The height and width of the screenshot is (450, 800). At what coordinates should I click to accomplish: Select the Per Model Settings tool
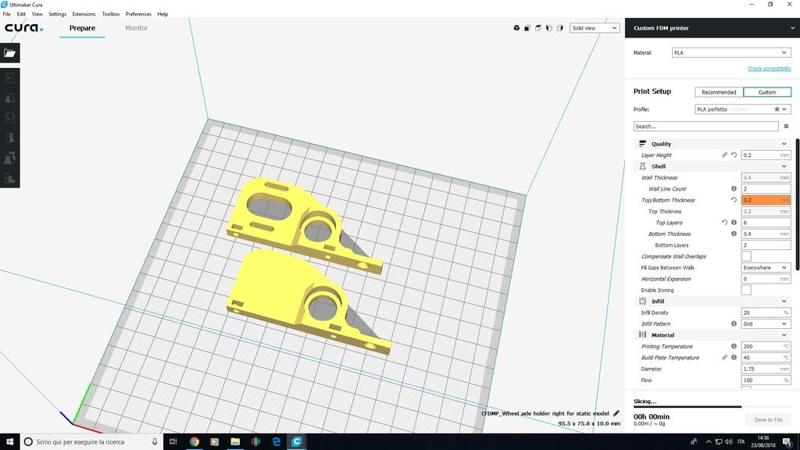tap(10, 158)
